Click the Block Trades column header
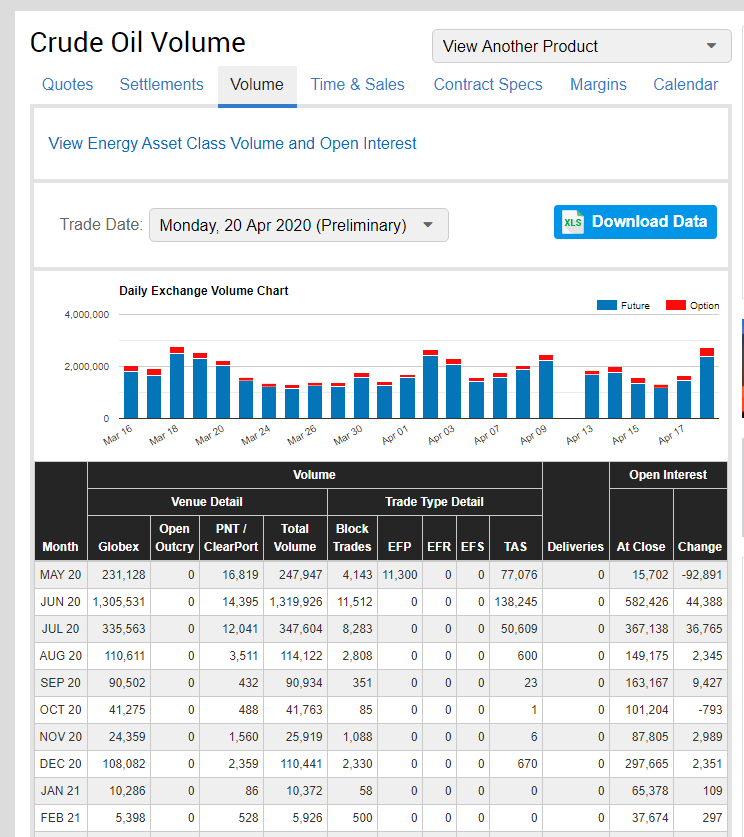The width and height of the screenshot is (744, 837). 352,537
